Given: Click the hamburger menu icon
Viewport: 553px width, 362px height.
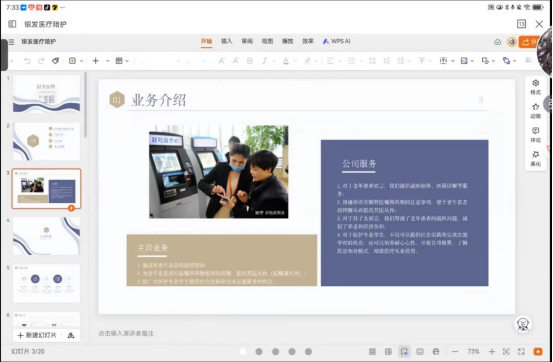Looking at the screenshot, I should 11,42.
